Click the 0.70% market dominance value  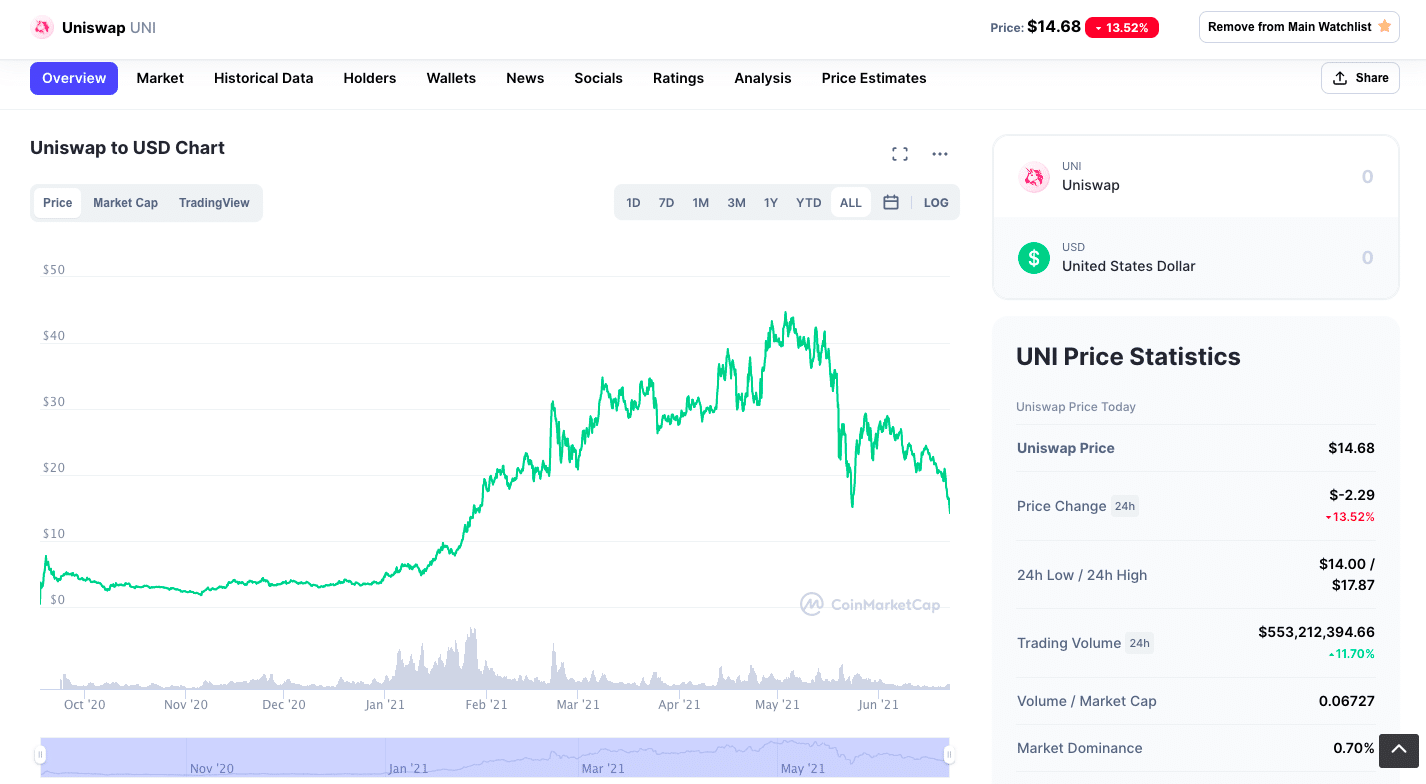[1354, 748]
